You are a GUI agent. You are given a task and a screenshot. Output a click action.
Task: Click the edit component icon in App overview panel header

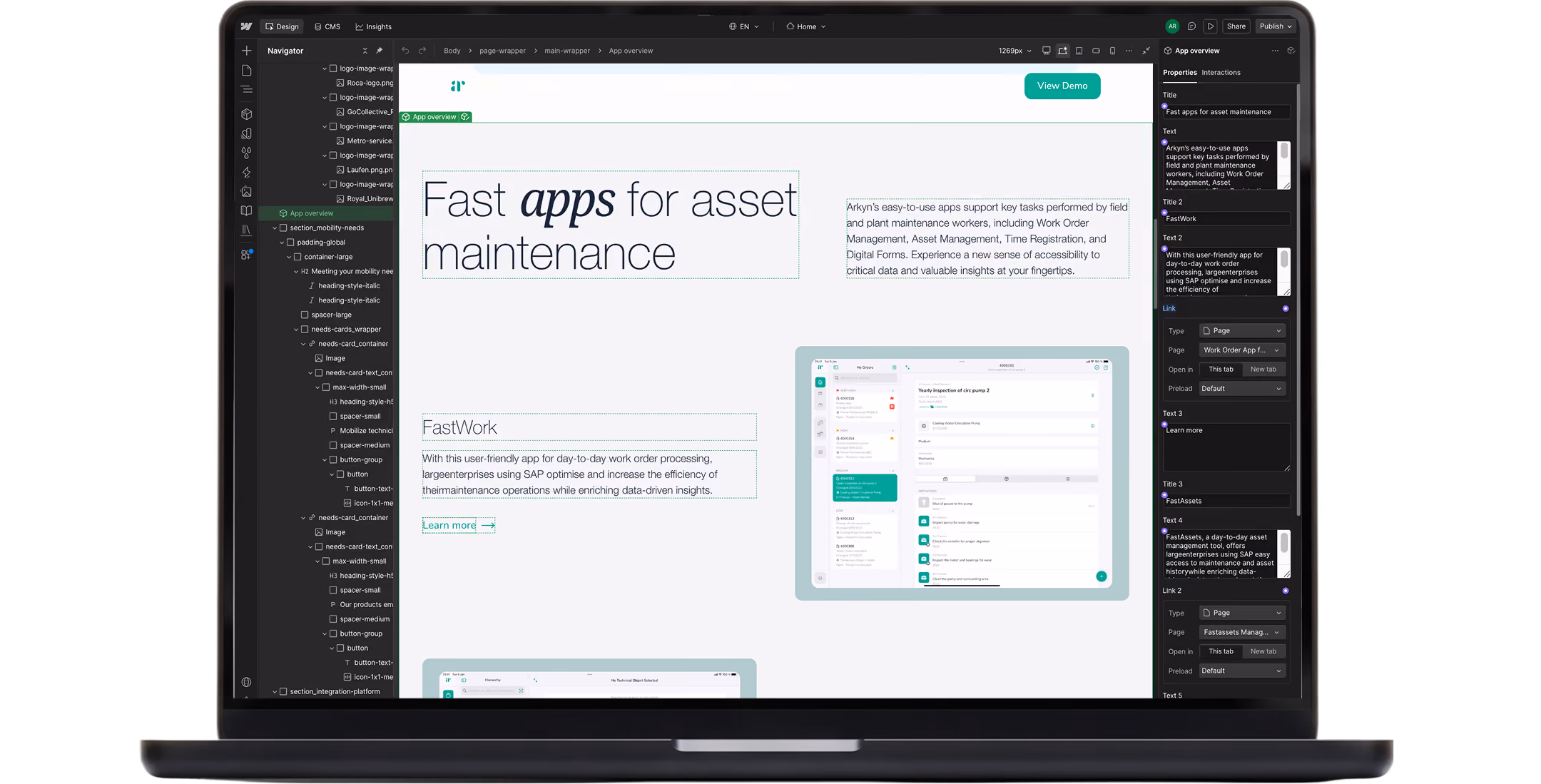1291,51
